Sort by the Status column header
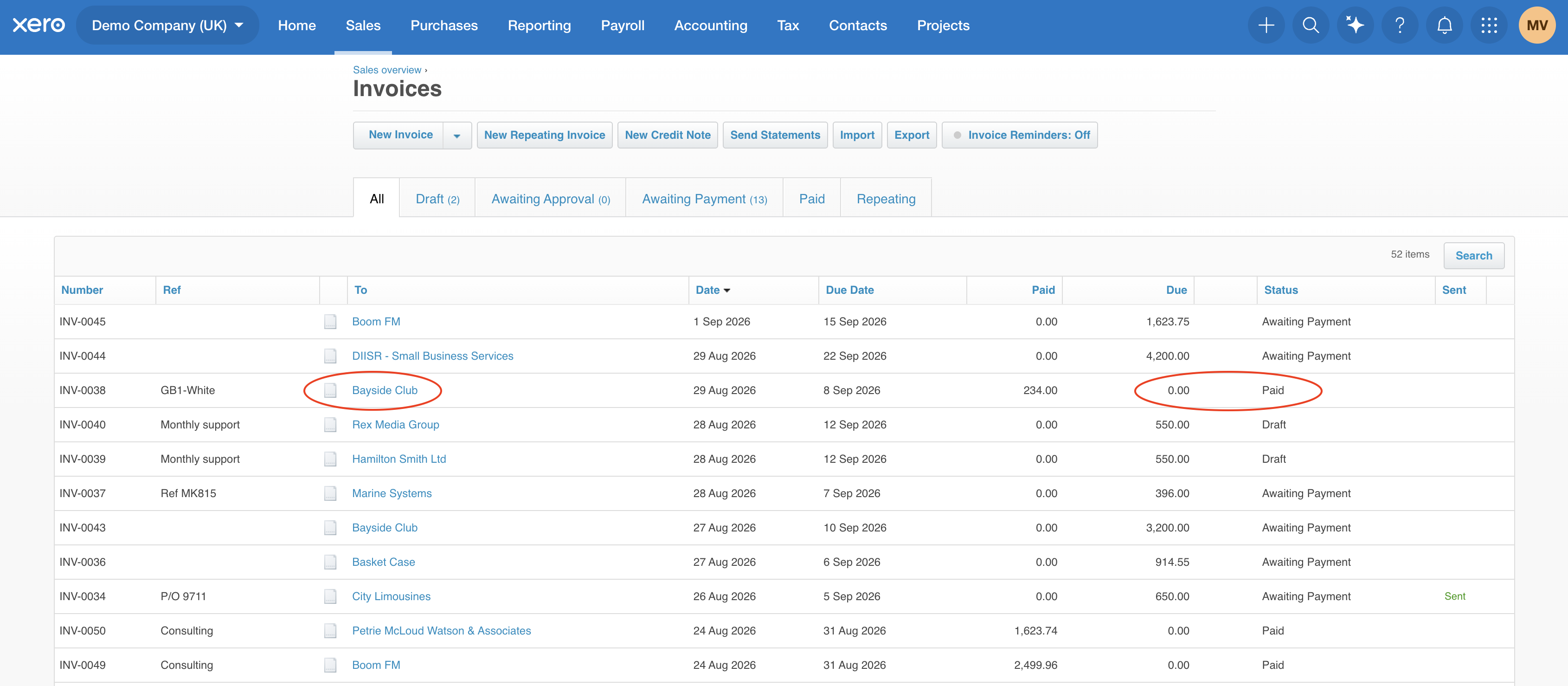The image size is (1568, 686). 1281,290
